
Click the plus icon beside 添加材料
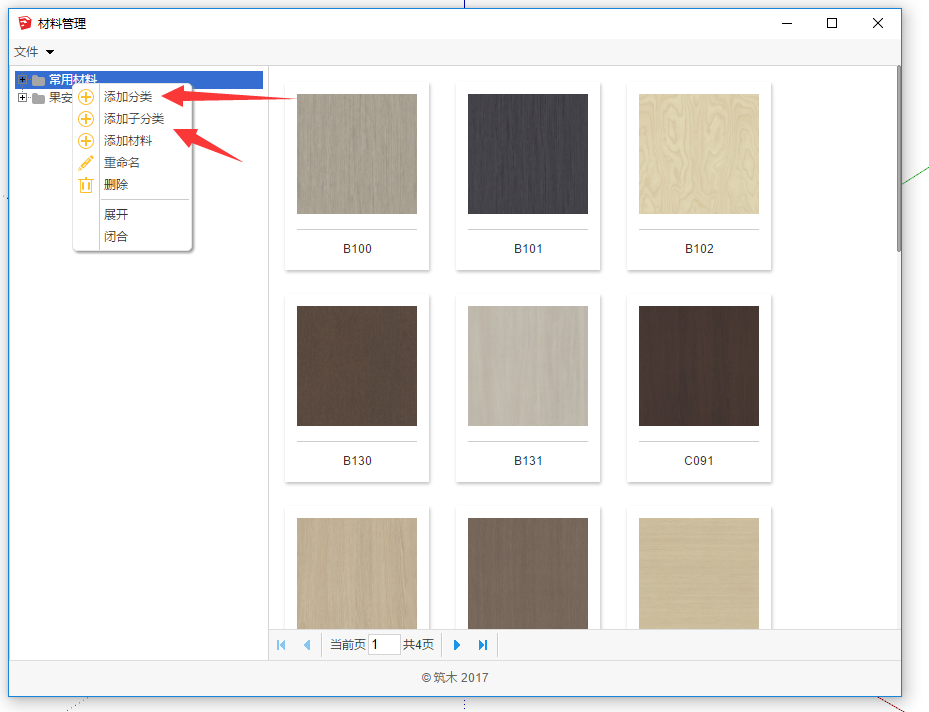[x=86, y=141]
